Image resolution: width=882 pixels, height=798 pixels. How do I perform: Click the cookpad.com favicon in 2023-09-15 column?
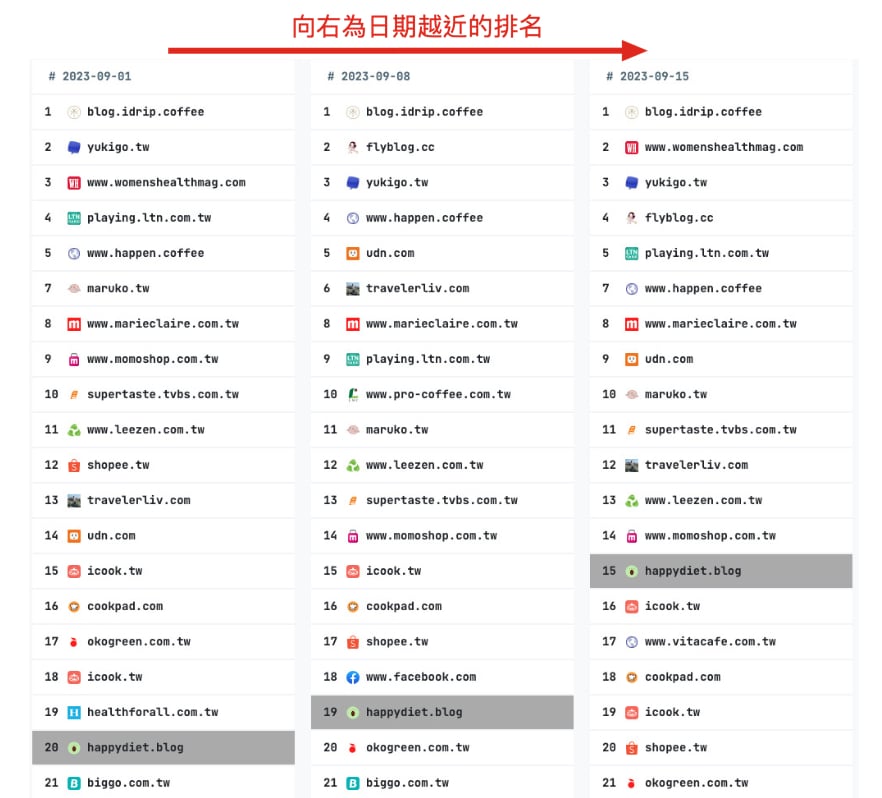coord(632,677)
